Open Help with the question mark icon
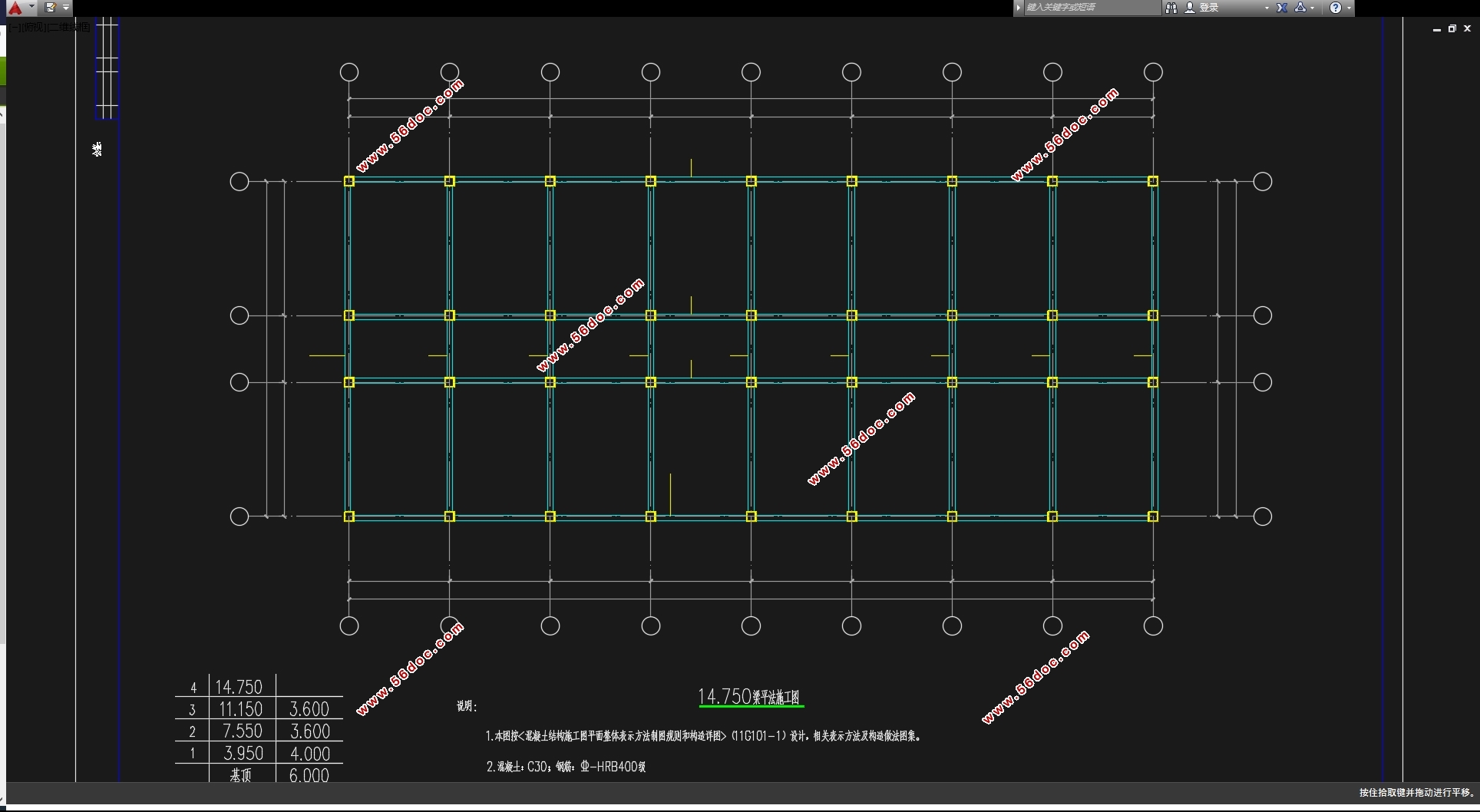 [1336, 8]
